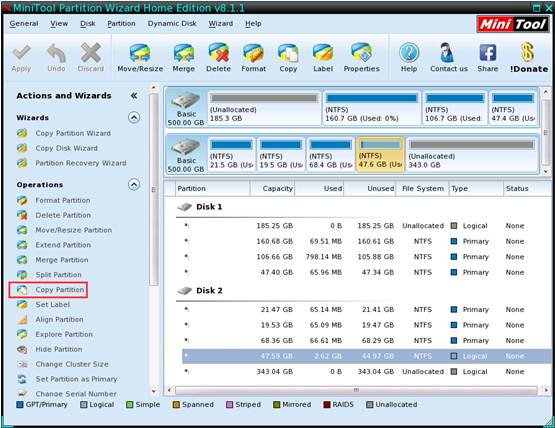Open the Help menu
The width and height of the screenshot is (555, 428).
[x=253, y=24]
